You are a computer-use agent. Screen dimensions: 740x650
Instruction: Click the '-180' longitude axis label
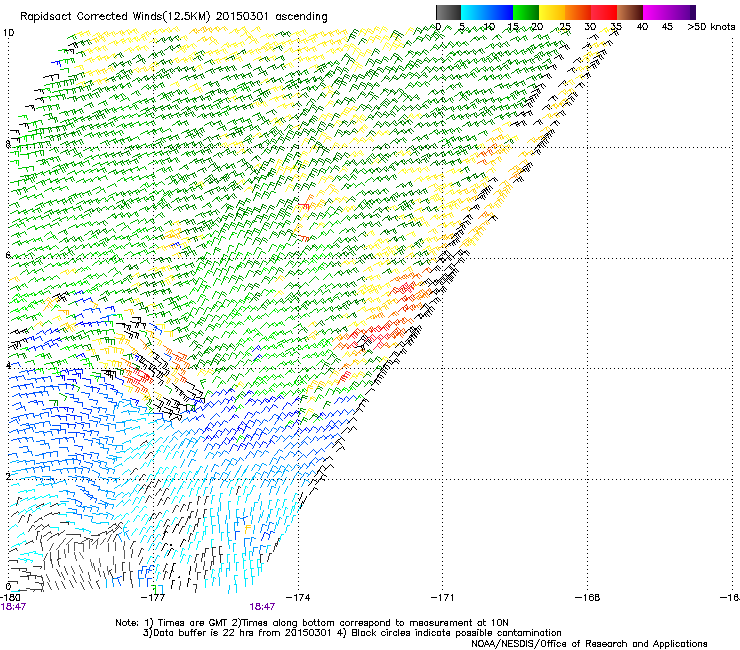click(x=10, y=598)
